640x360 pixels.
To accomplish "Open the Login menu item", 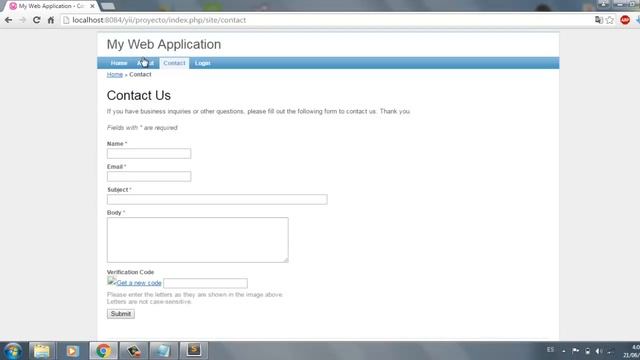I will (x=202, y=63).
